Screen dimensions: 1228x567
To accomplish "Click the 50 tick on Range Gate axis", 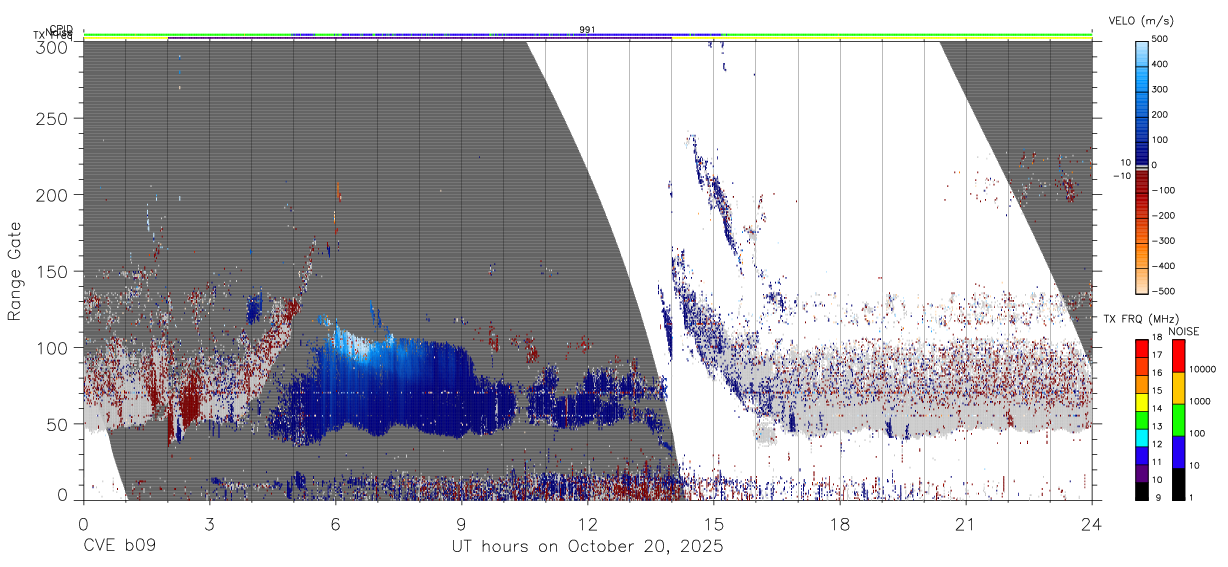I will coord(59,424).
